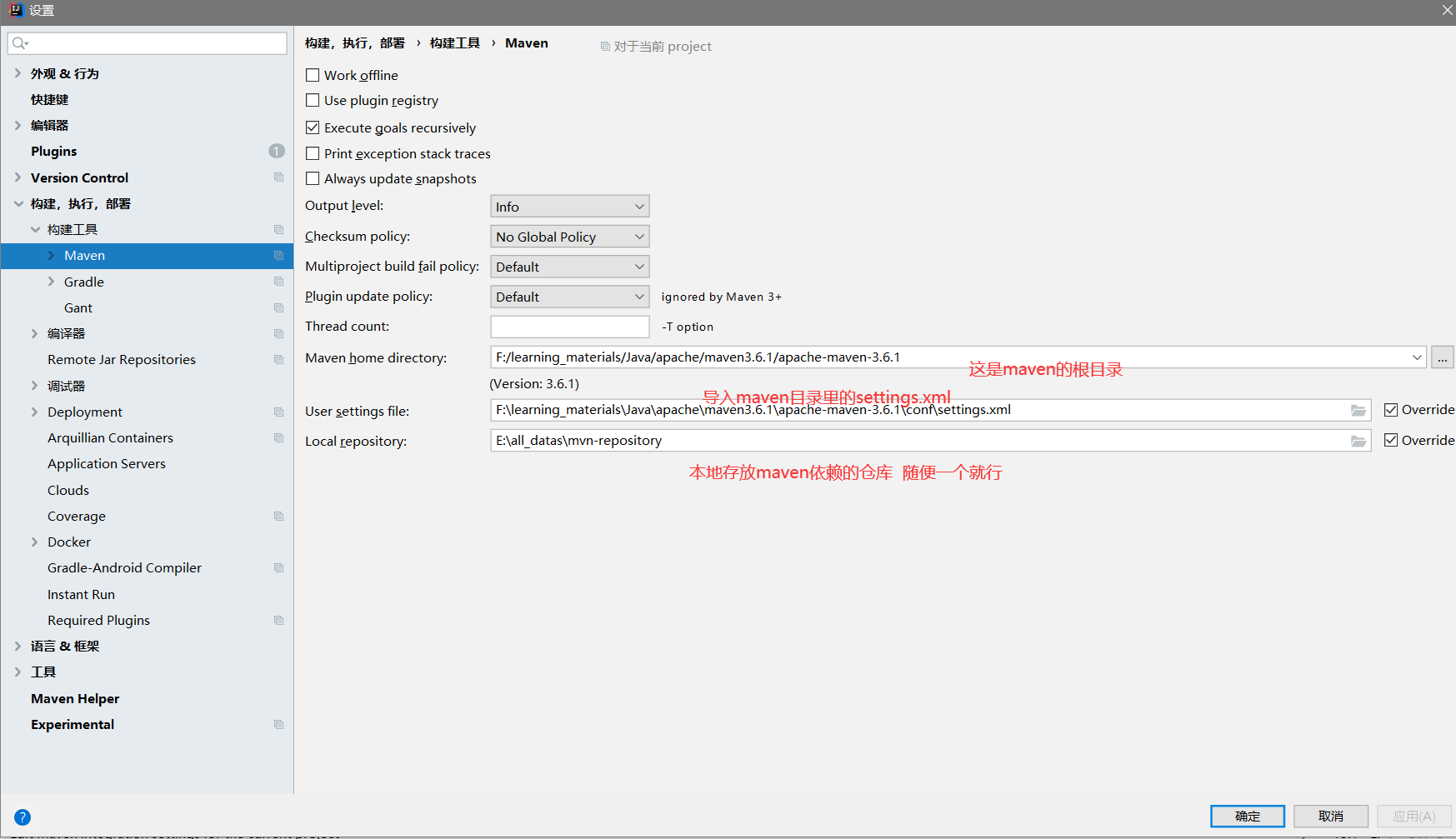The image size is (1456, 839).
Task: Click the 取消 cancel button
Action: (1331, 817)
